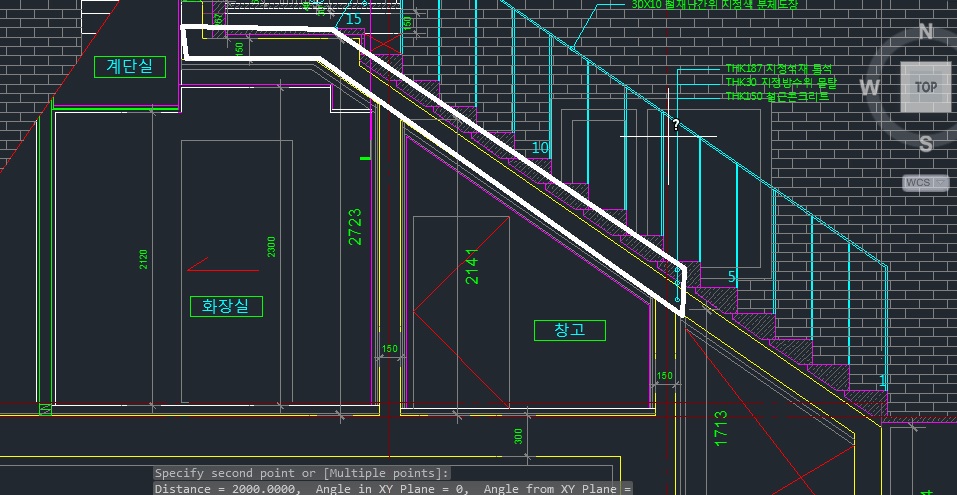
Task: Open the WCS coordinate system dropdown
Action: tap(917, 183)
